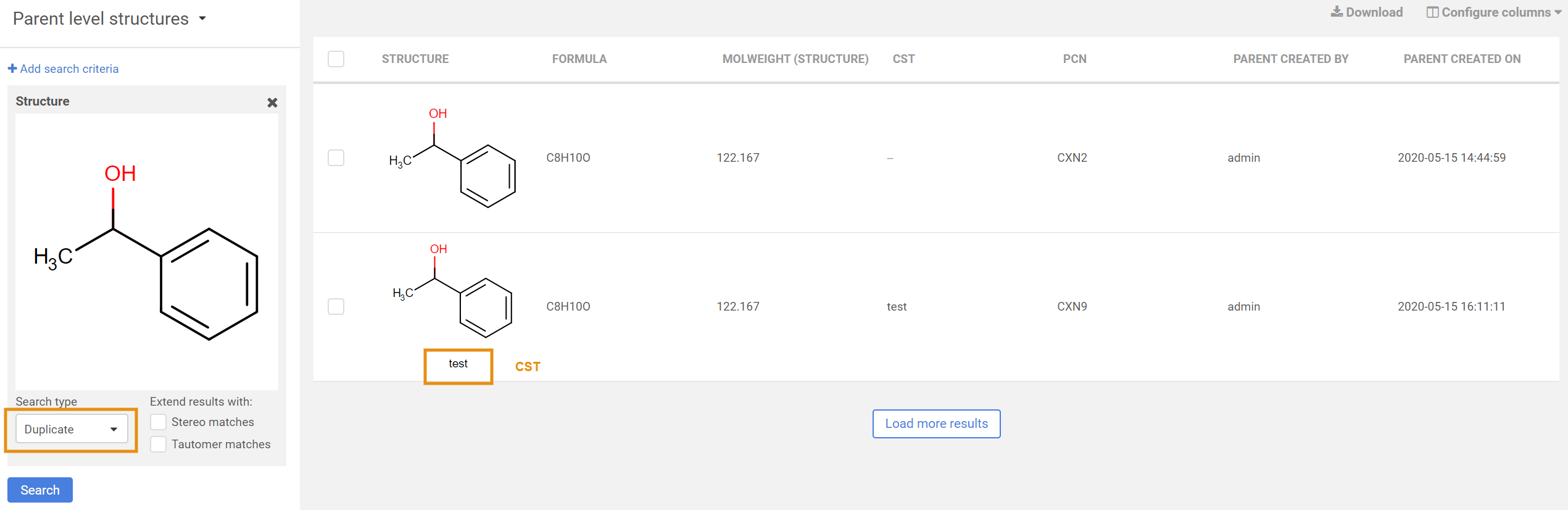Click the query structure drawing in search panel

click(x=147, y=253)
